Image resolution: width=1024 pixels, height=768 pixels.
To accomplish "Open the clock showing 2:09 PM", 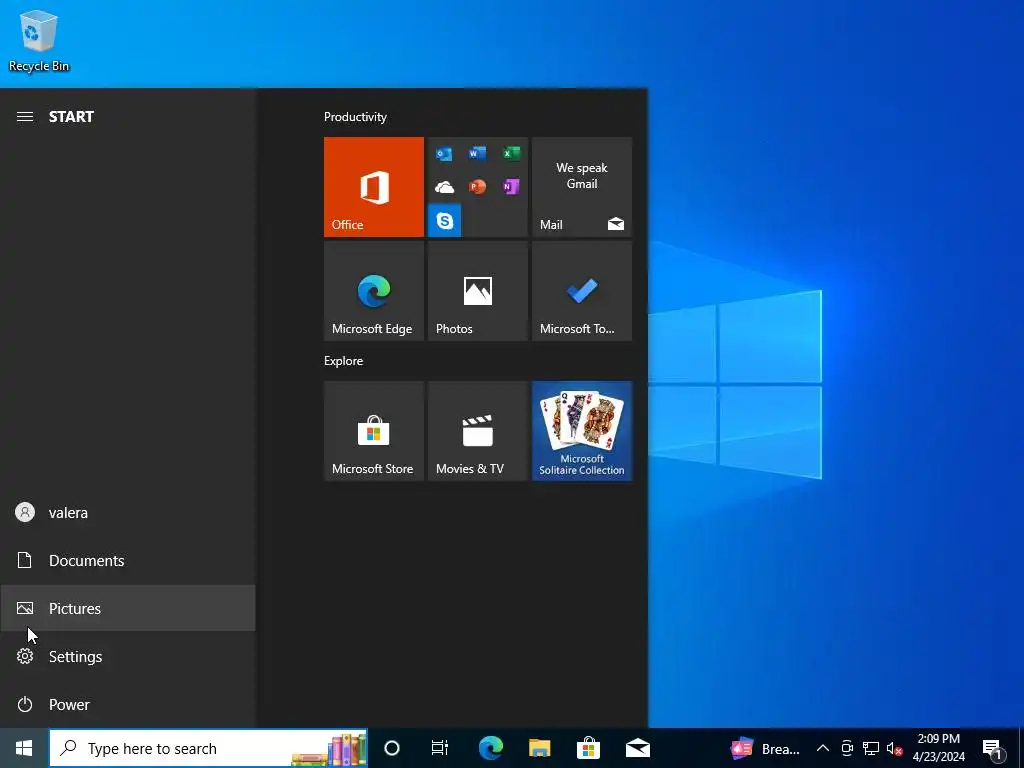I will pos(938,748).
